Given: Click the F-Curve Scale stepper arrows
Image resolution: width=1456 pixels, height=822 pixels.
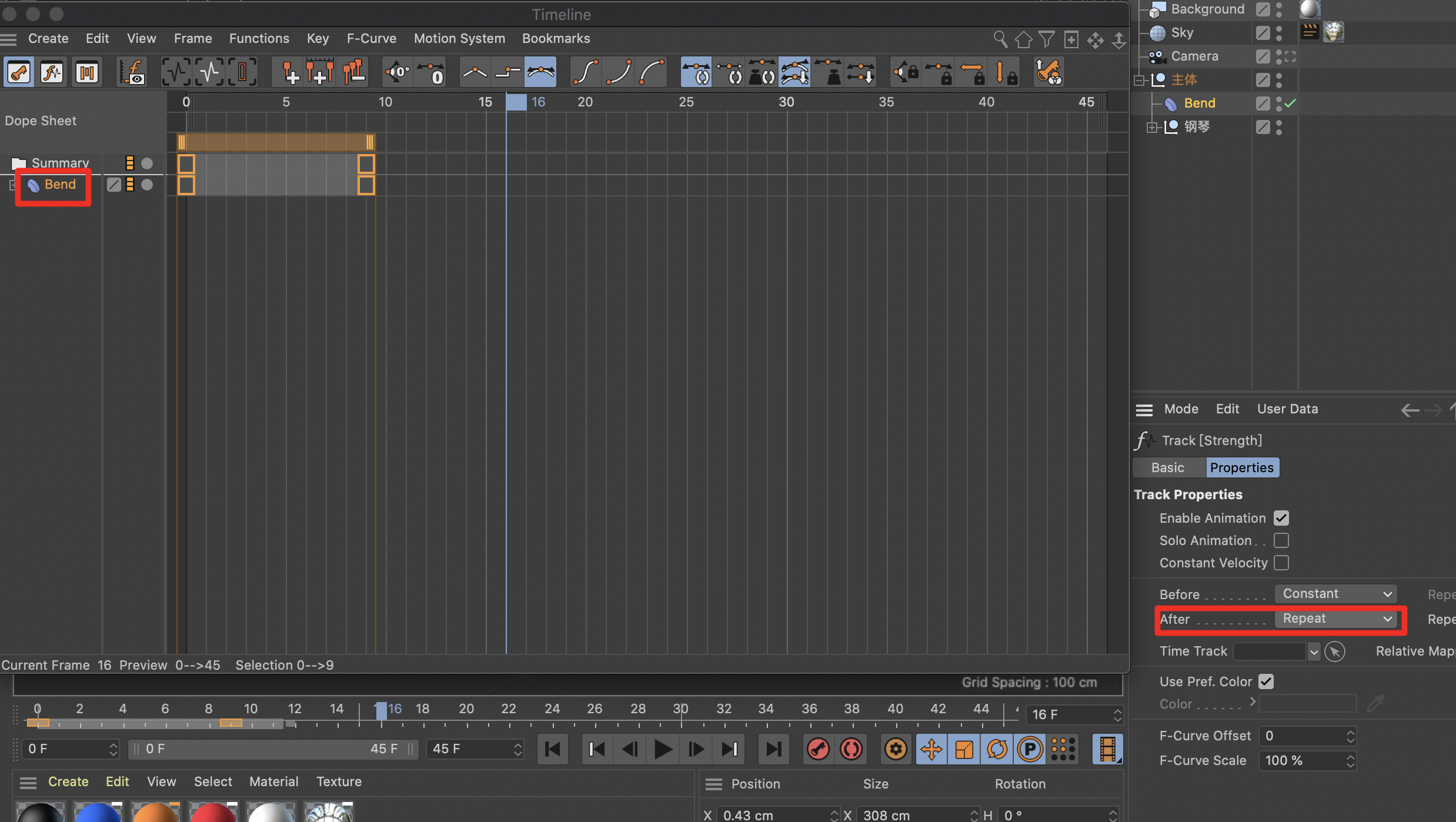Looking at the screenshot, I should (x=1350, y=760).
